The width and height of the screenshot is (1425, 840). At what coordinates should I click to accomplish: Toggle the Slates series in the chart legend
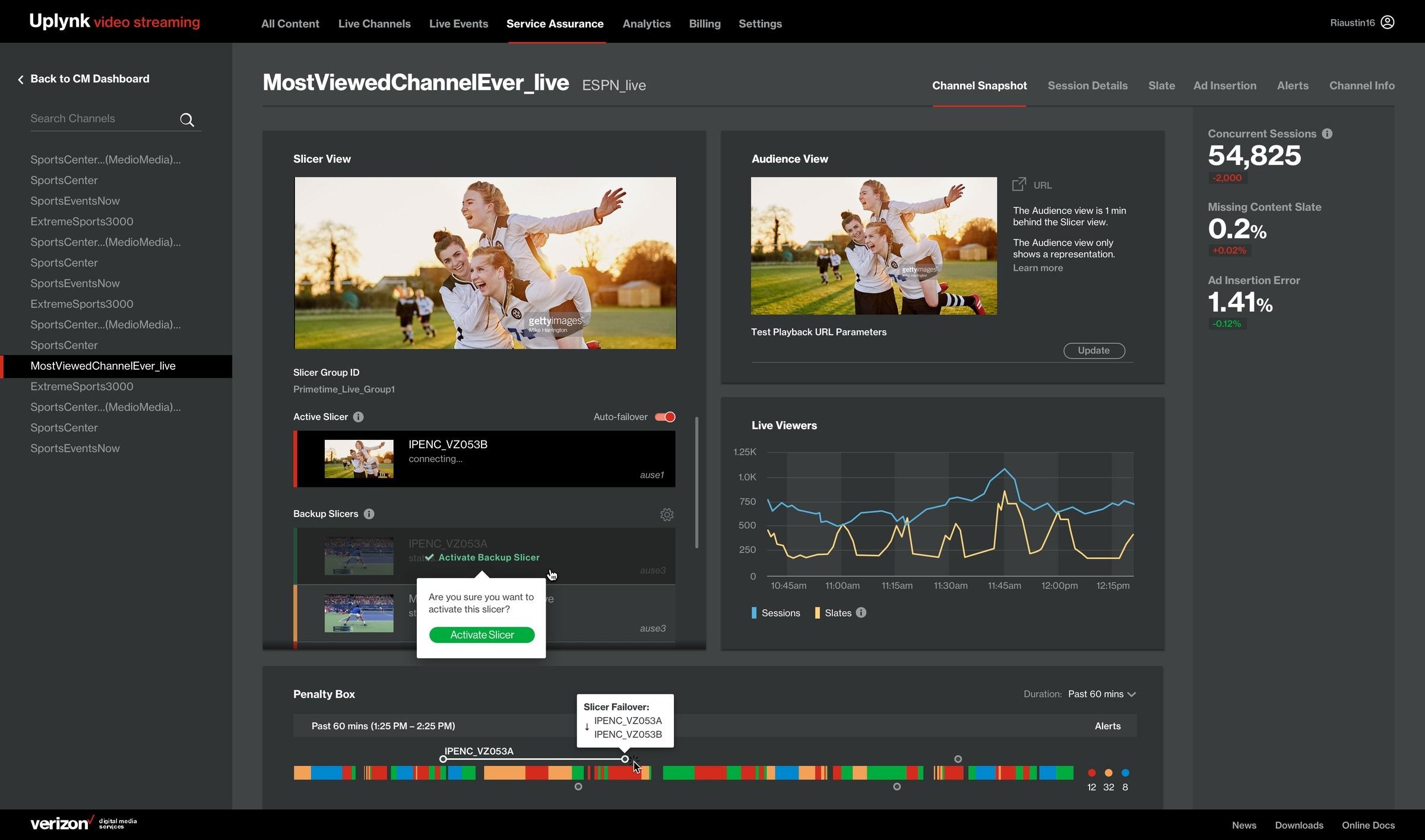point(833,613)
